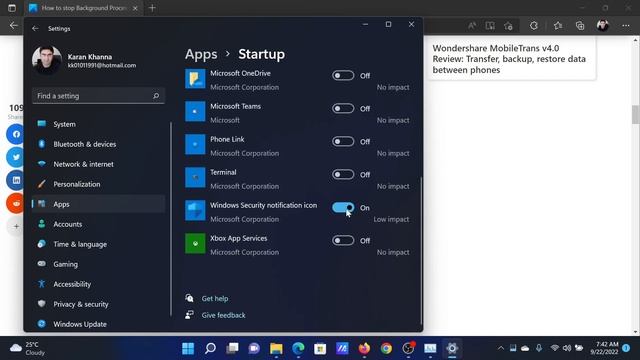Click Karan Khanna profile picture in Settings
Screen dimensions: 640x360
47,60
